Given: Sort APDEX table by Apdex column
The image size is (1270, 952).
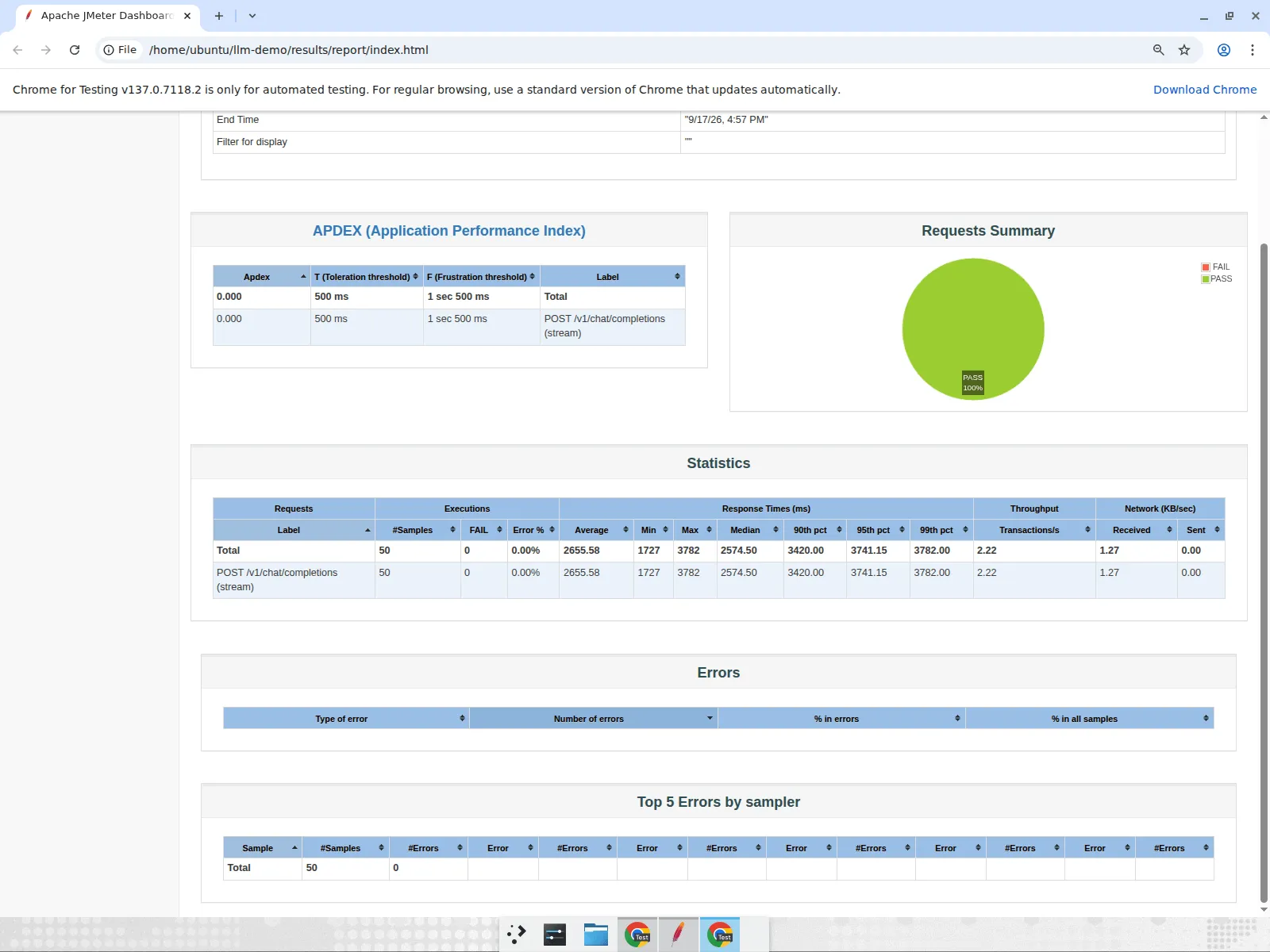Looking at the screenshot, I should coord(262,276).
